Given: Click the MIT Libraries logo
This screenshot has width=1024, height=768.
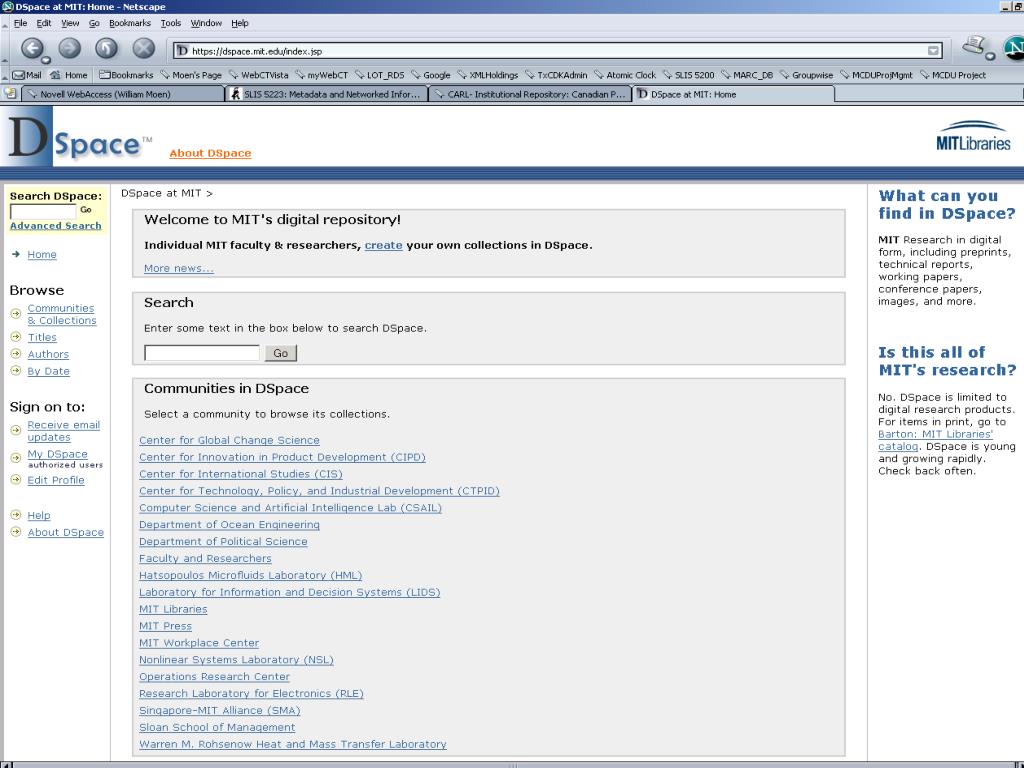Looking at the screenshot, I should [973, 136].
